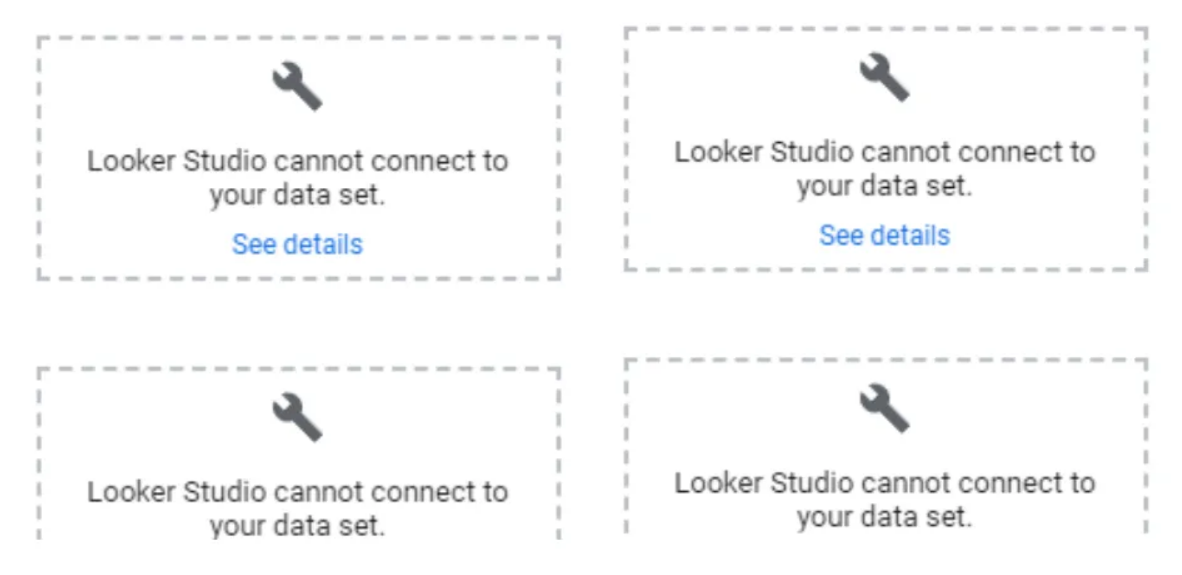
Task: Select the top-right card's 'Looker Studio cannot connect to' line
Action: [884, 151]
